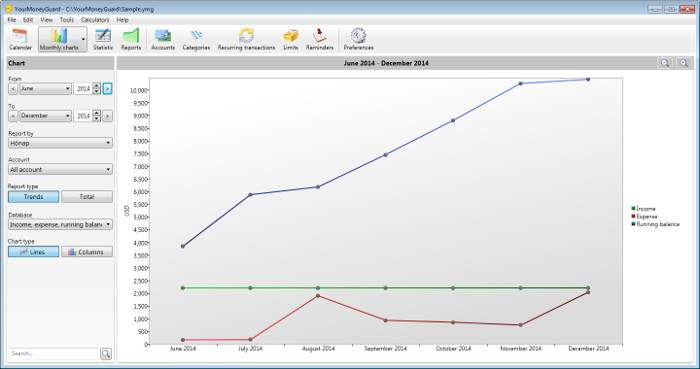Click the September 2014 axis label

385,349
